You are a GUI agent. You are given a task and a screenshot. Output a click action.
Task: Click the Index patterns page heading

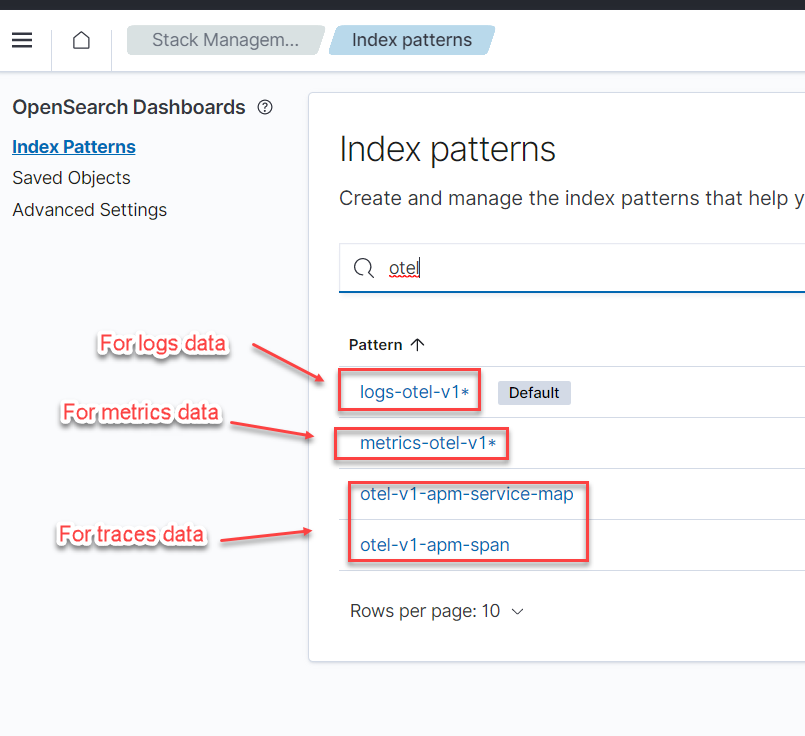click(447, 149)
